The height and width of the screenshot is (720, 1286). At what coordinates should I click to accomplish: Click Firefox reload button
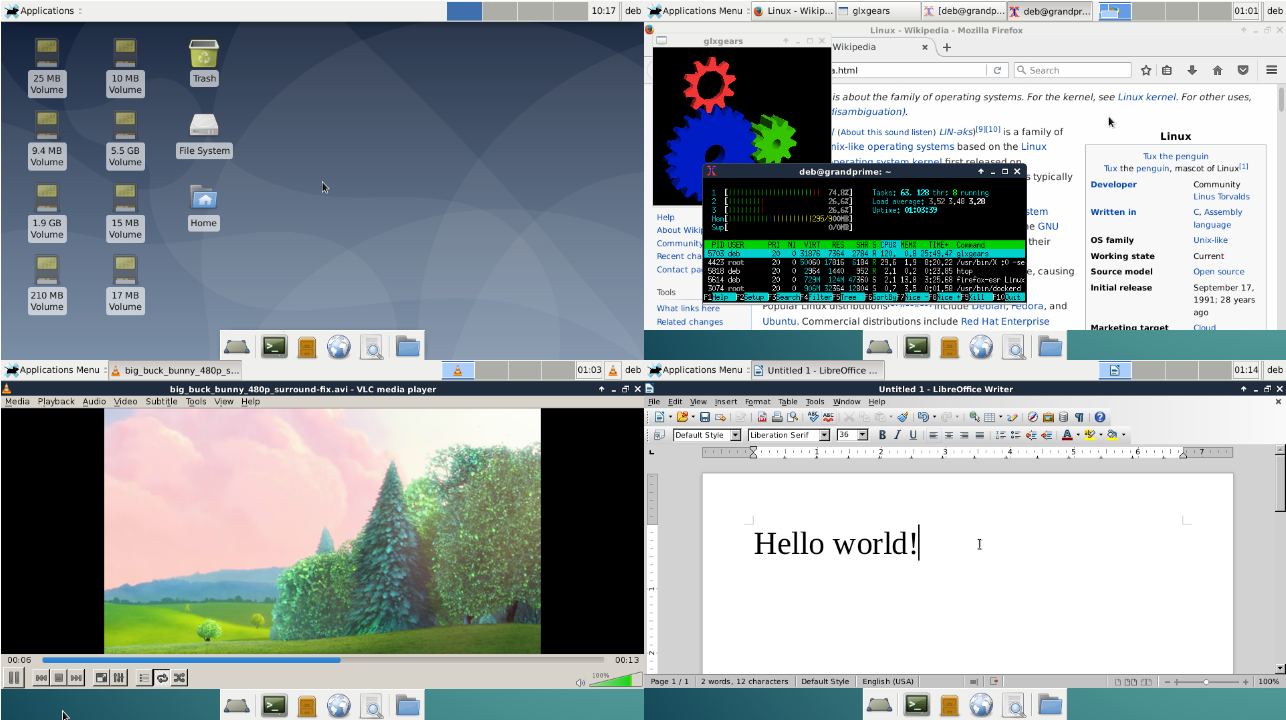996,70
